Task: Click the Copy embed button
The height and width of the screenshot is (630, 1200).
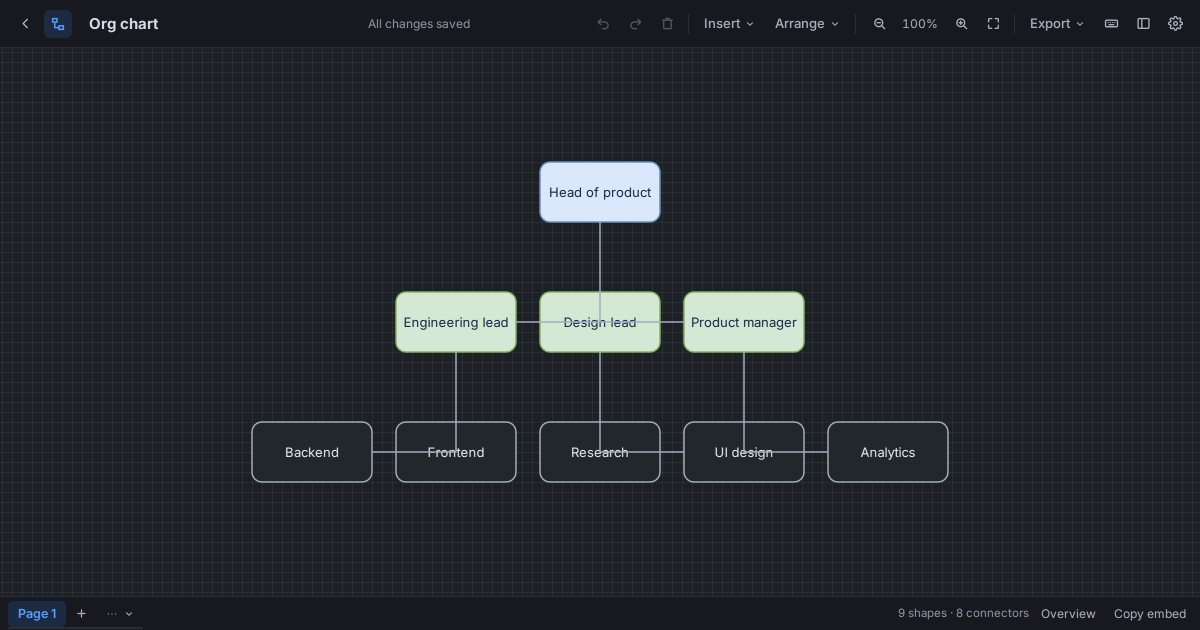Action: coord(1150,614)
